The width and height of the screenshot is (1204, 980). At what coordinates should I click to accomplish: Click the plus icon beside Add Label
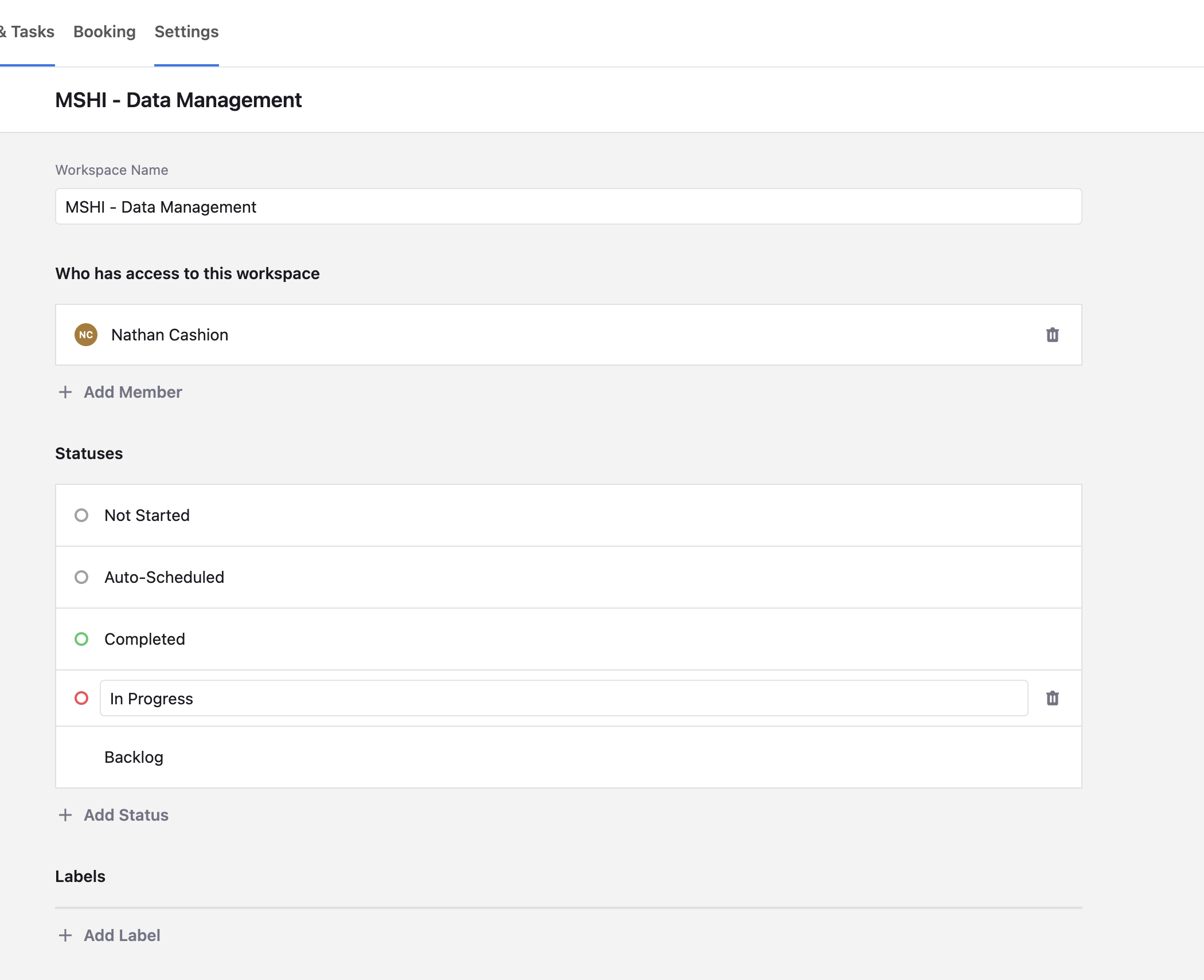pos(65,935)
